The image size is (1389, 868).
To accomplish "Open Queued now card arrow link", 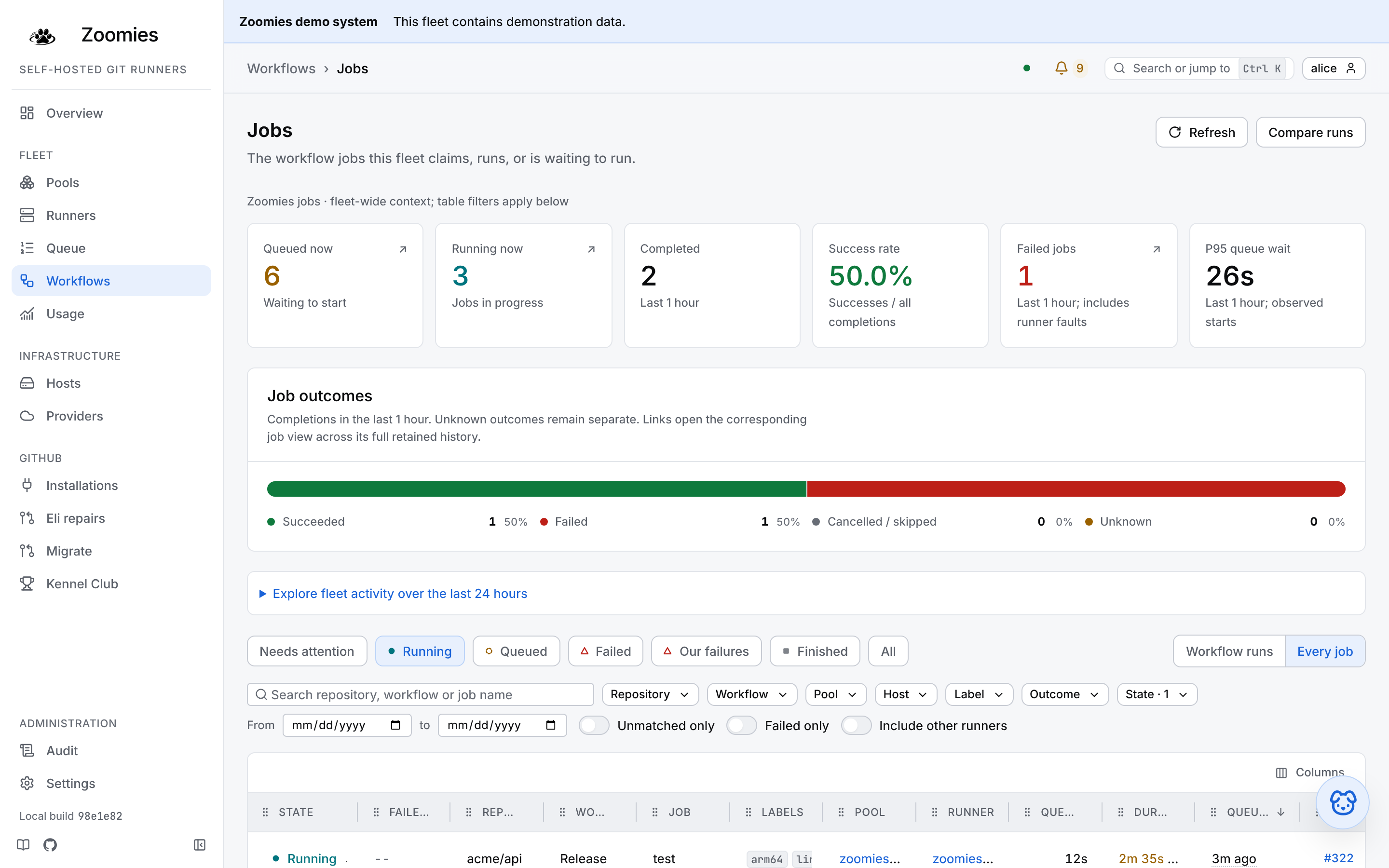I will point(403,249).
